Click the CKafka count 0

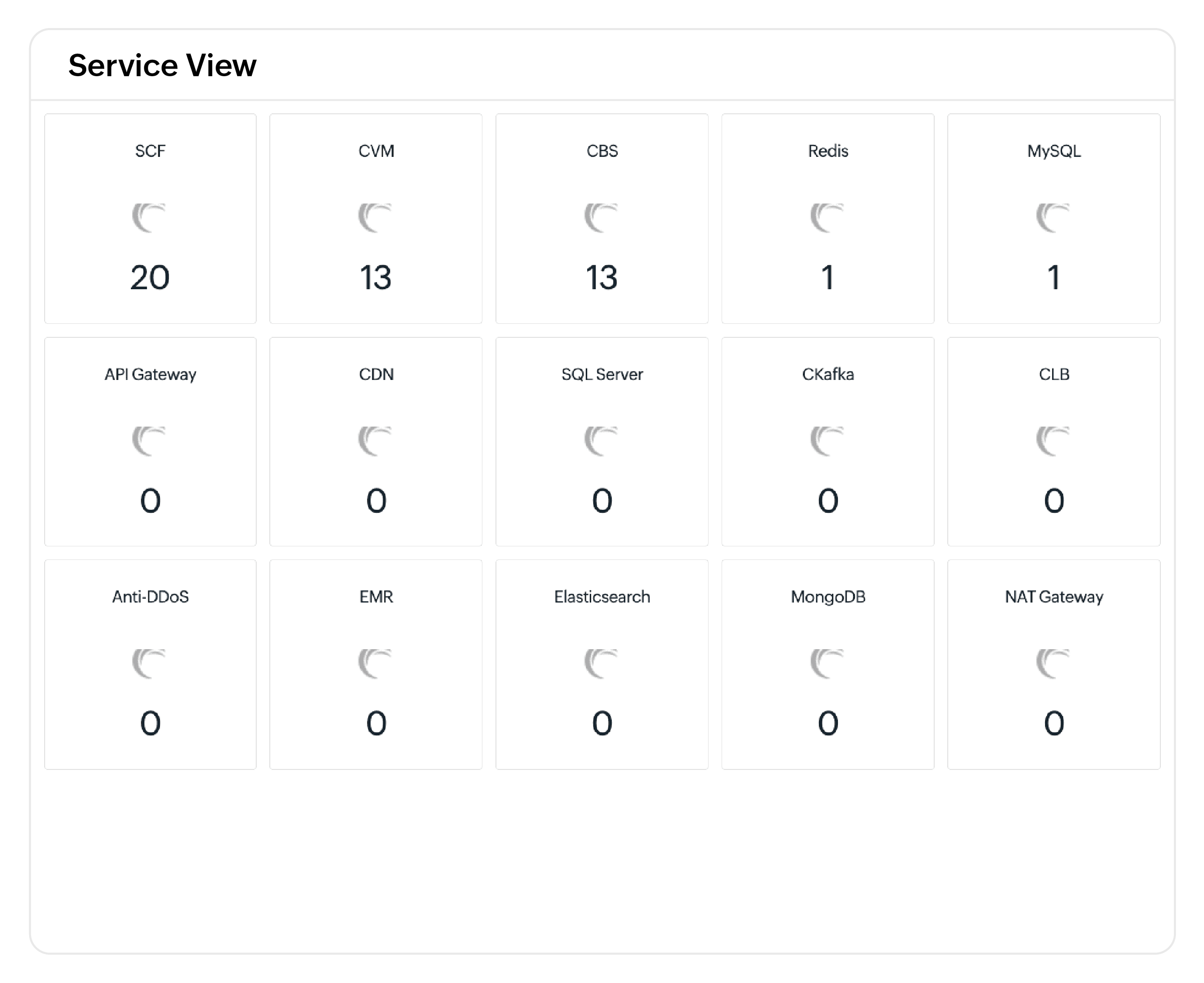tap(828, 501)
